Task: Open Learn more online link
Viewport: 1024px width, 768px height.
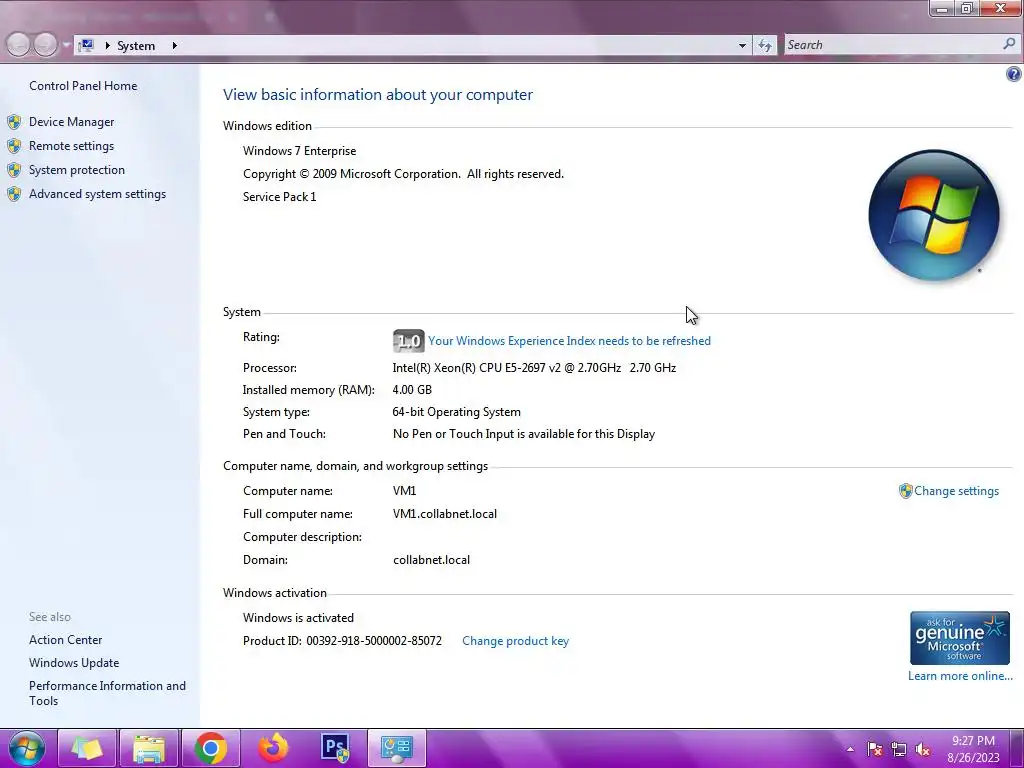Action: pos(960,676)
